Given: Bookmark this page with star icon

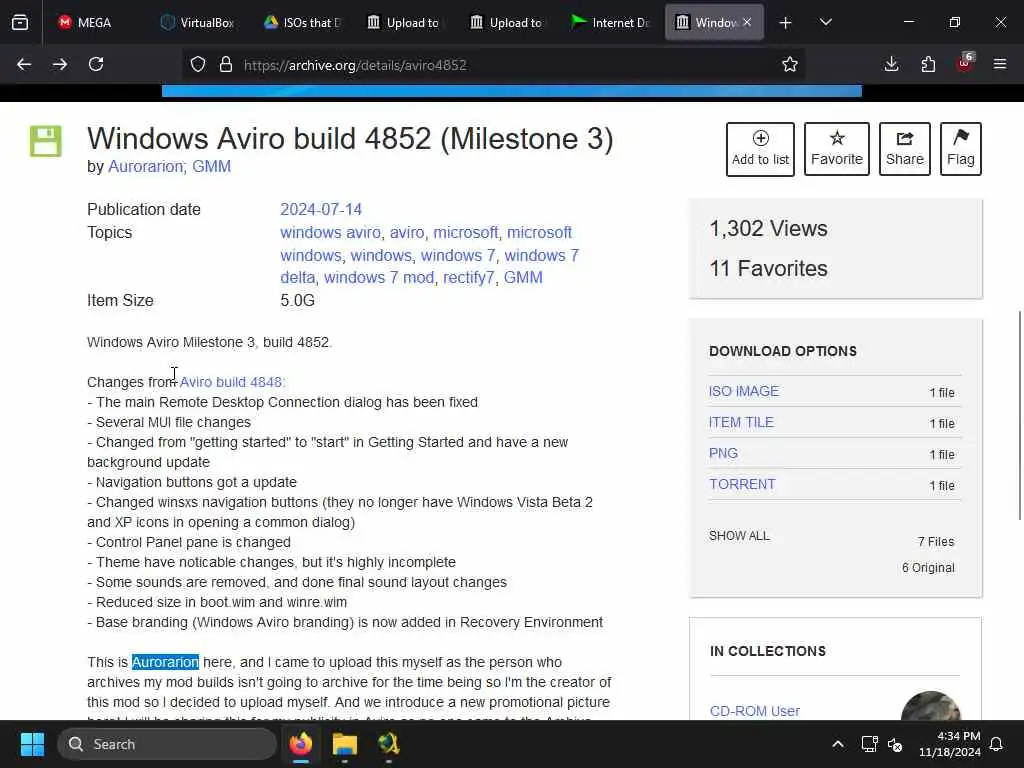Looking at the screenshot, I should tap(790, 65).
